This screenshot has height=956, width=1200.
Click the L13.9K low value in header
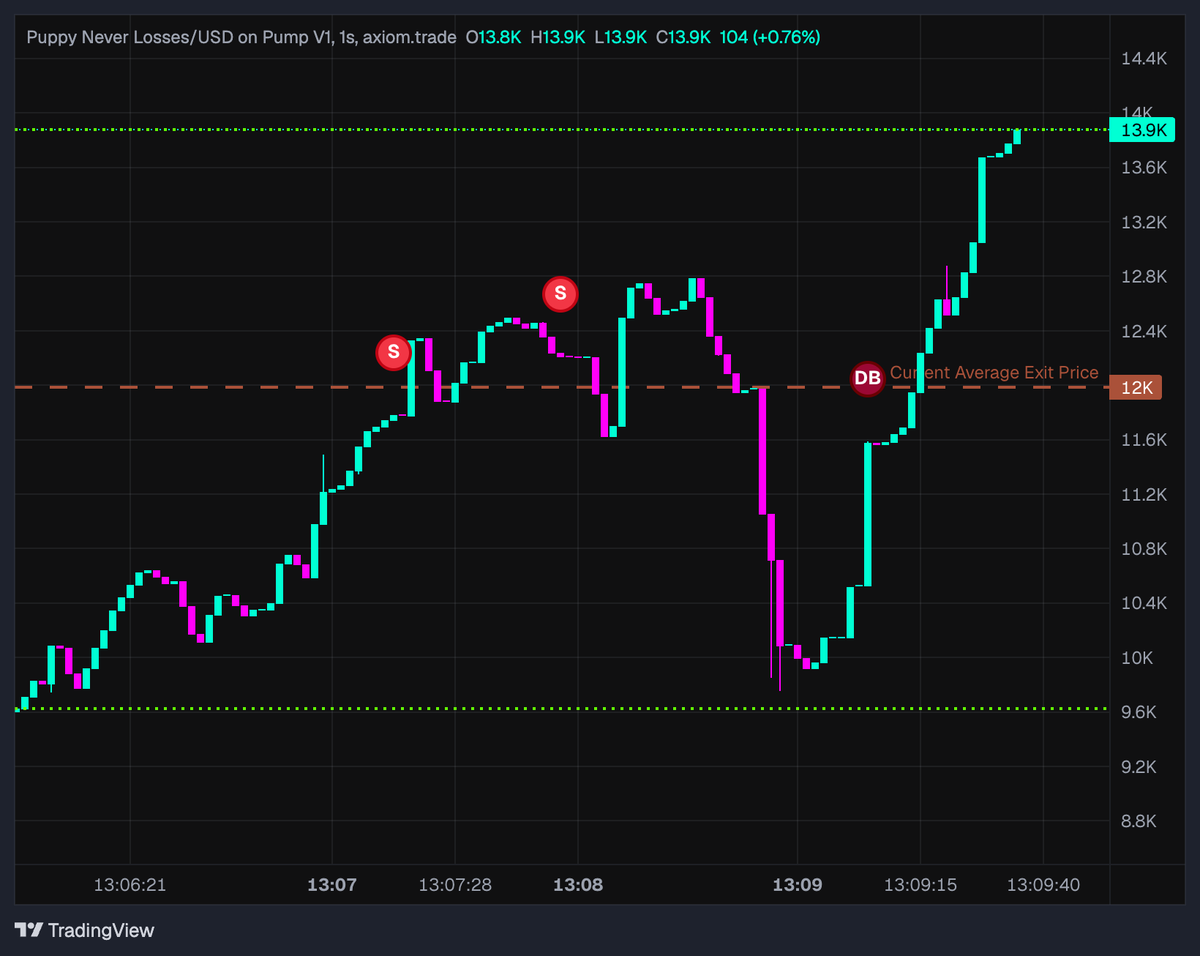(x=620, y=37)
